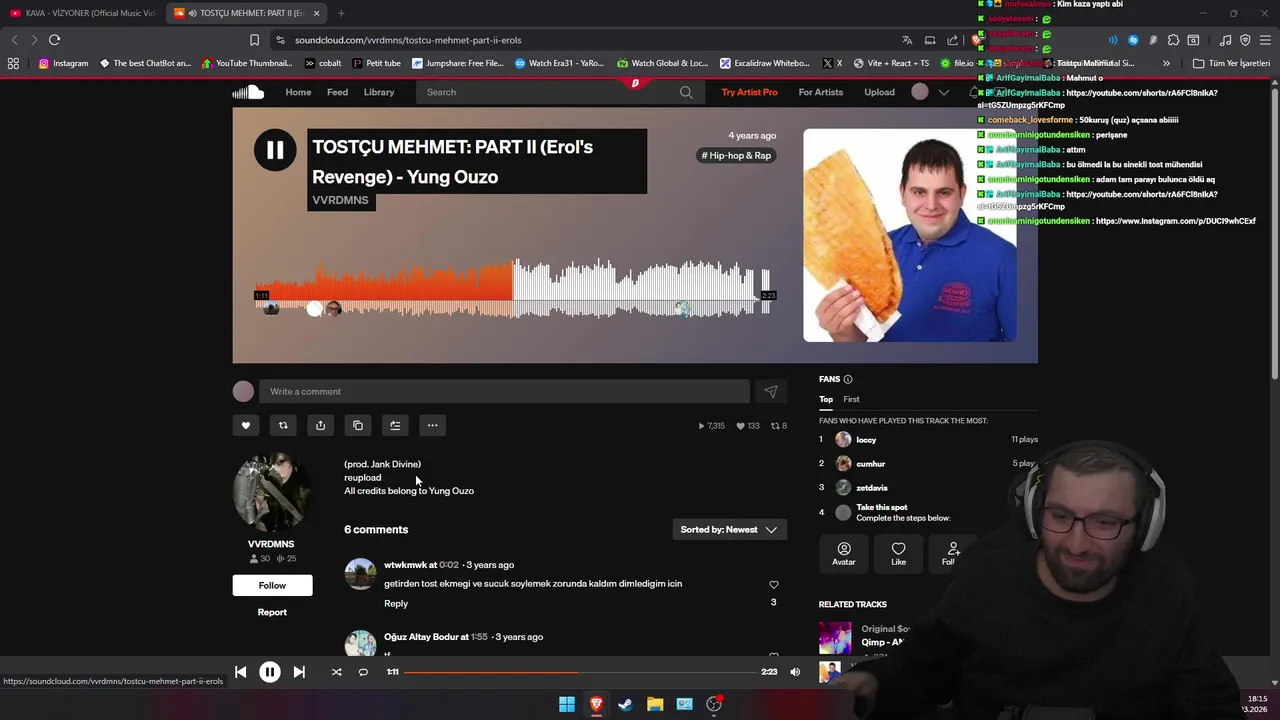Open the Home tab
This screenshot has width=1280, height=720.
coord(298,92)
